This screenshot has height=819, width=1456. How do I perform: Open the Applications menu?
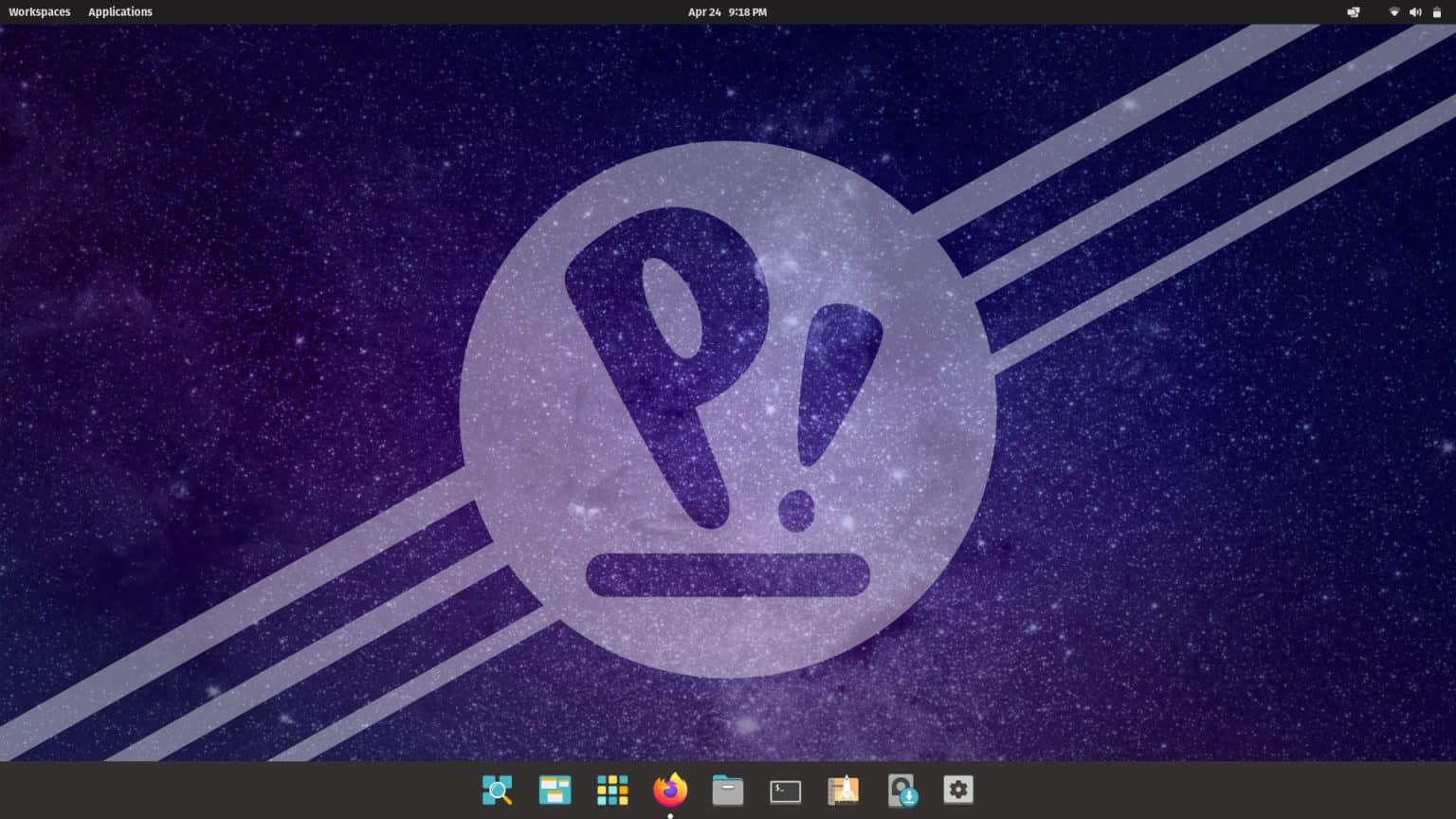pyautogui.click(x=119, y=11)
